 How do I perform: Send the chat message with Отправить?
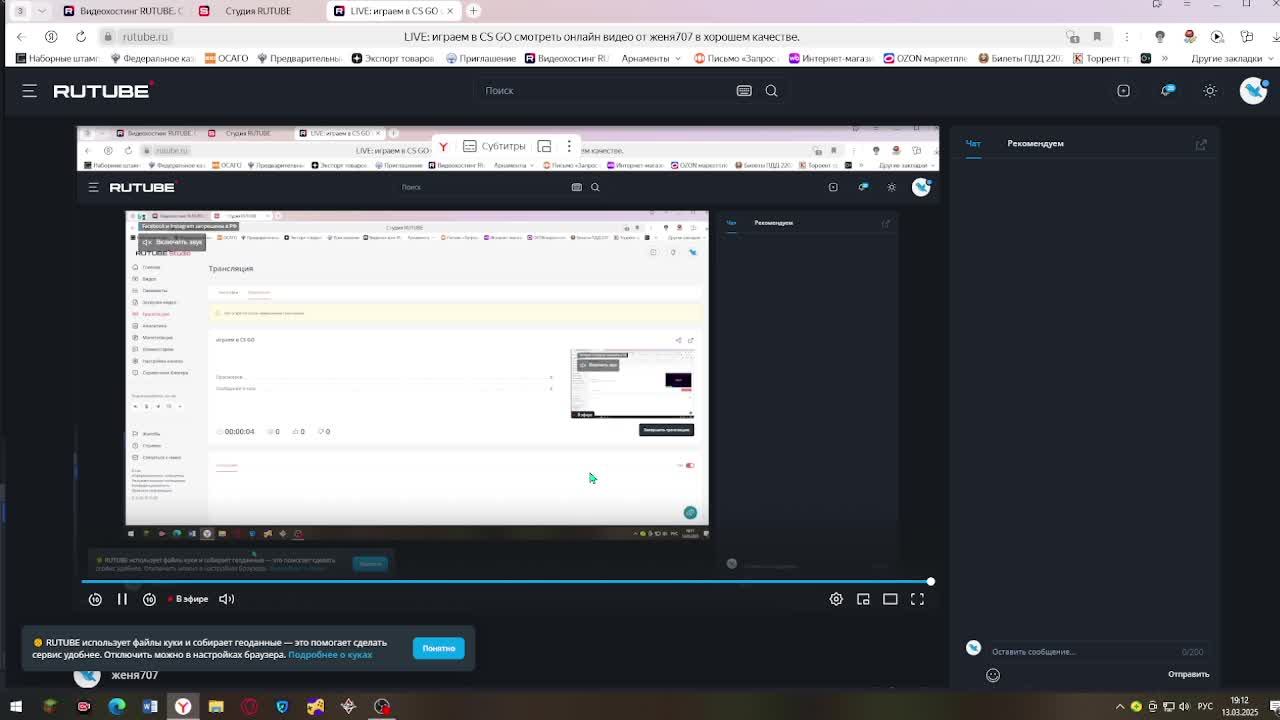tap(1189, 674)
